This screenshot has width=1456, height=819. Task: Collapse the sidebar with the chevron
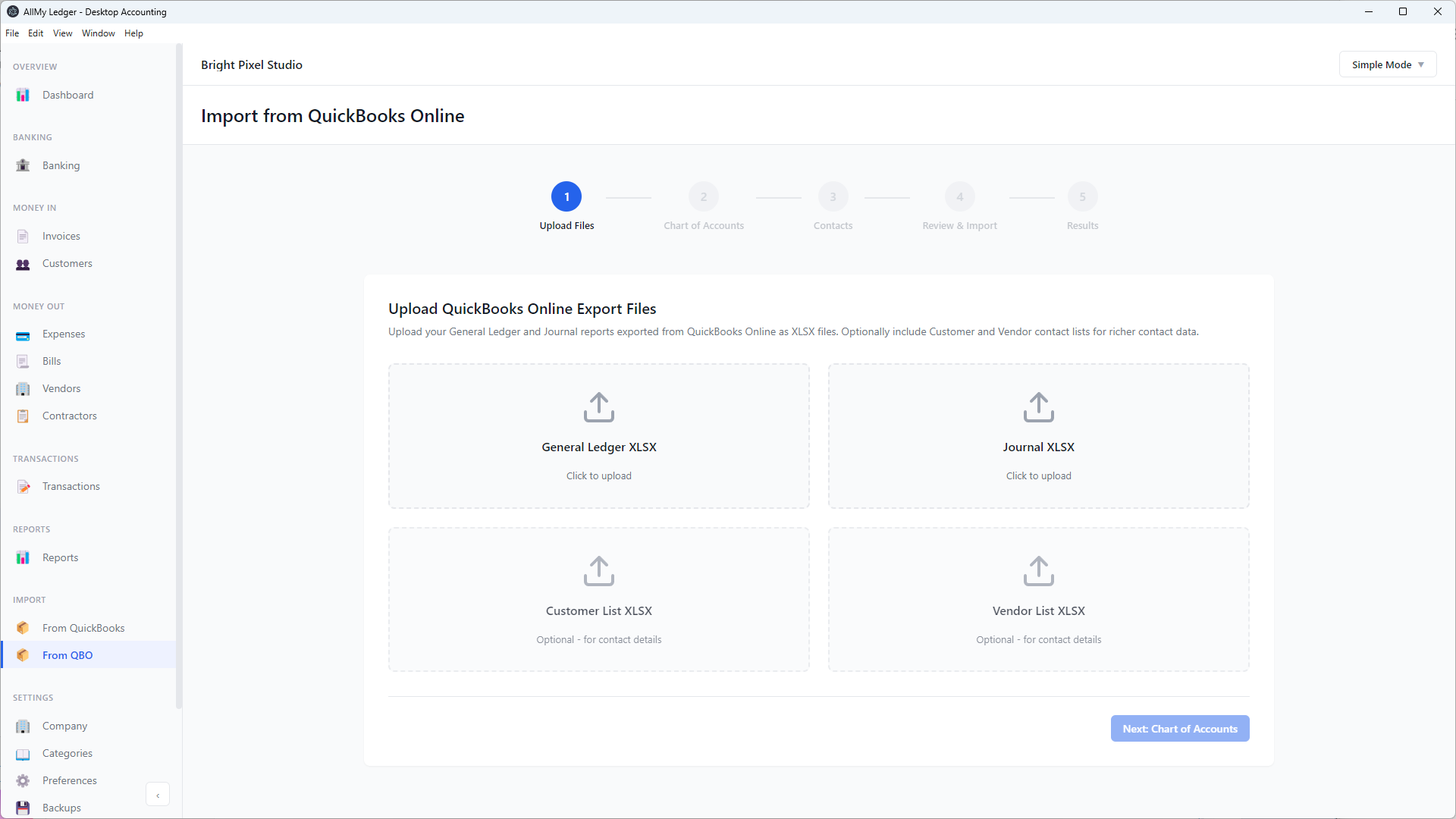pos(157,794)
